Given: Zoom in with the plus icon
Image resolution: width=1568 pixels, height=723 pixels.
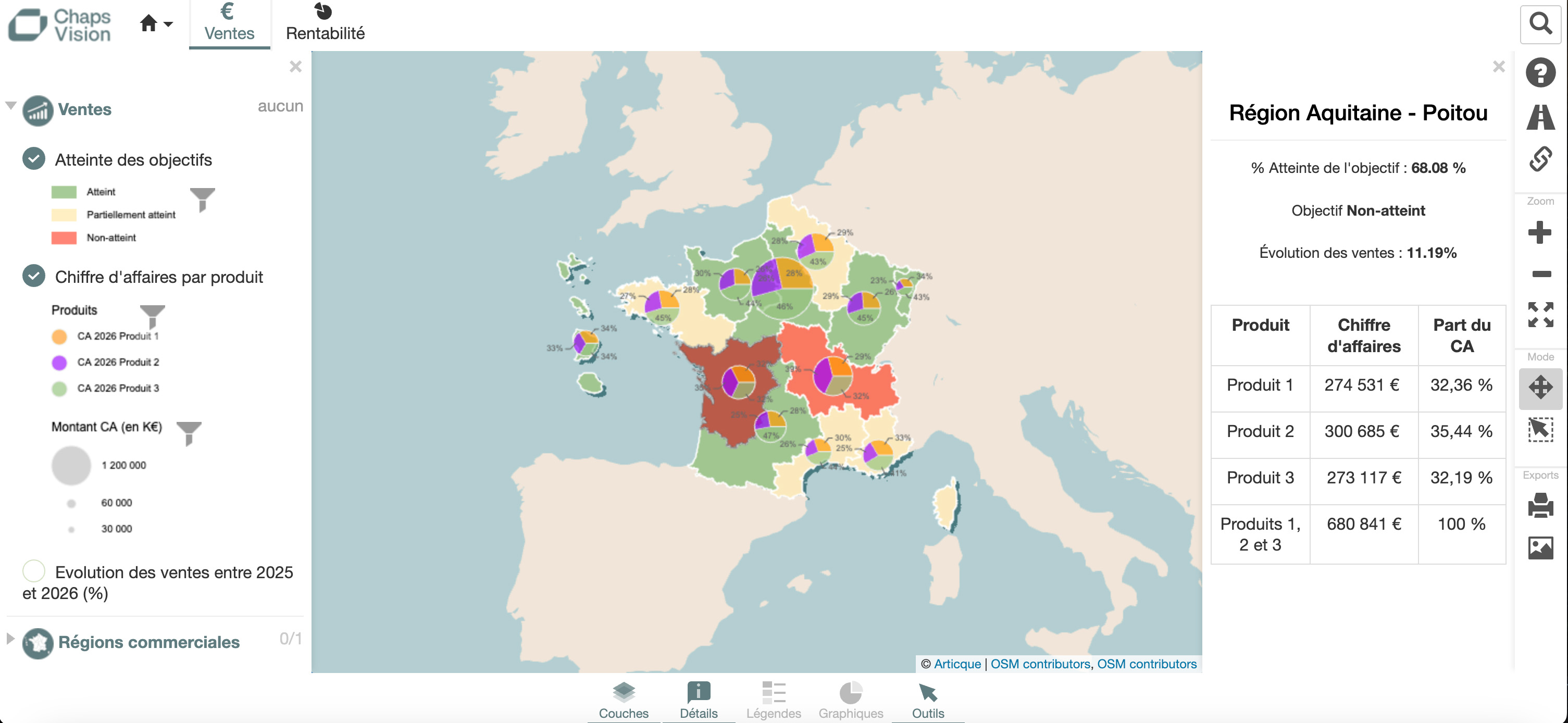Looking at the screenshot, I should (1540, 232).
